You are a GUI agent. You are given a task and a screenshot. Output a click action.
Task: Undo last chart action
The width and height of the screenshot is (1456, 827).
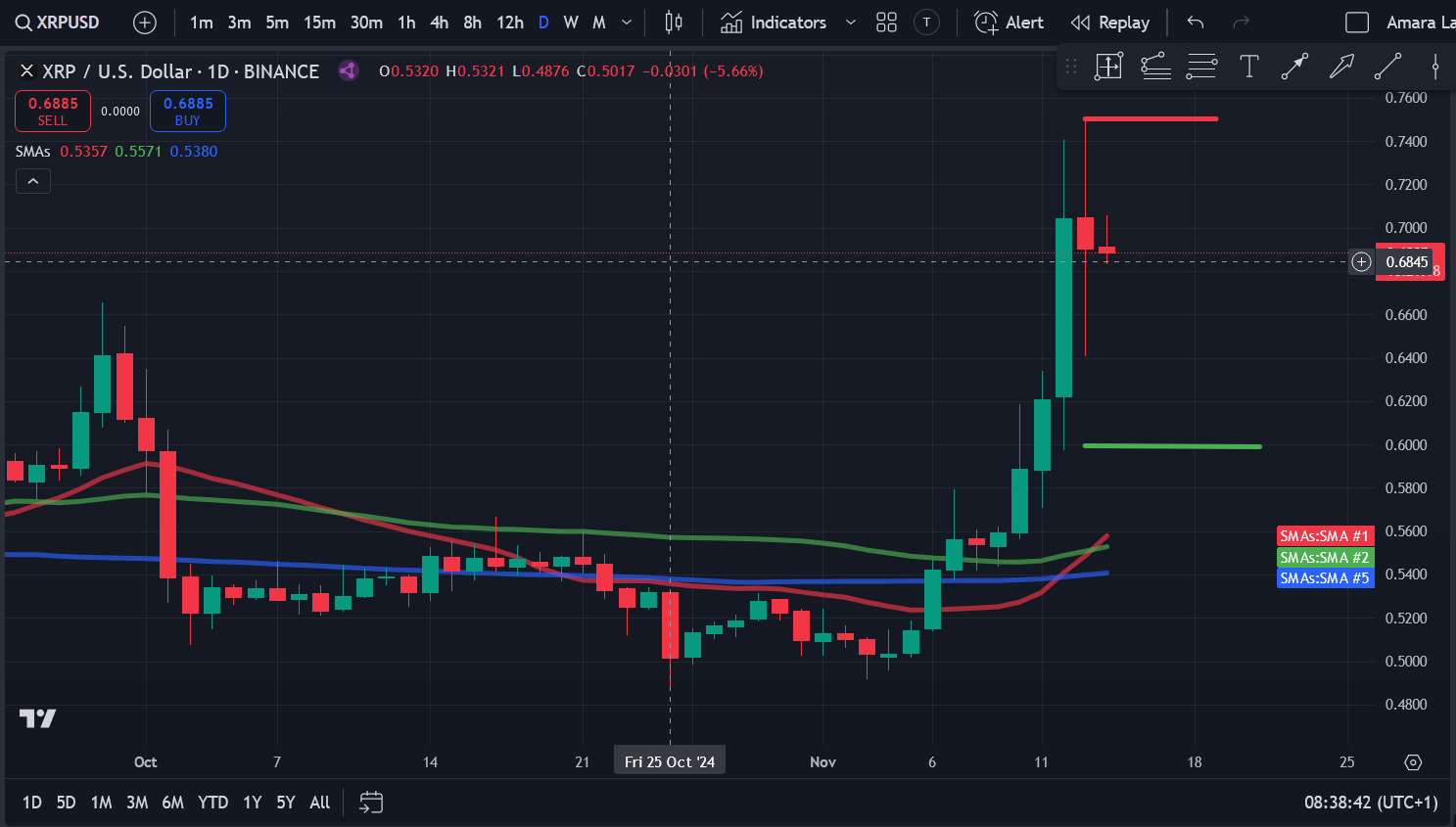click(1196, 22)
